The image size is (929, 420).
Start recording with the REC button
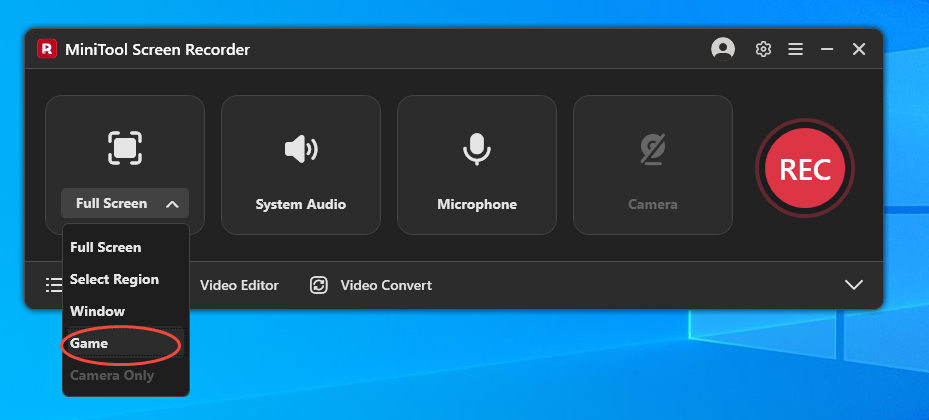click(805, 168)
